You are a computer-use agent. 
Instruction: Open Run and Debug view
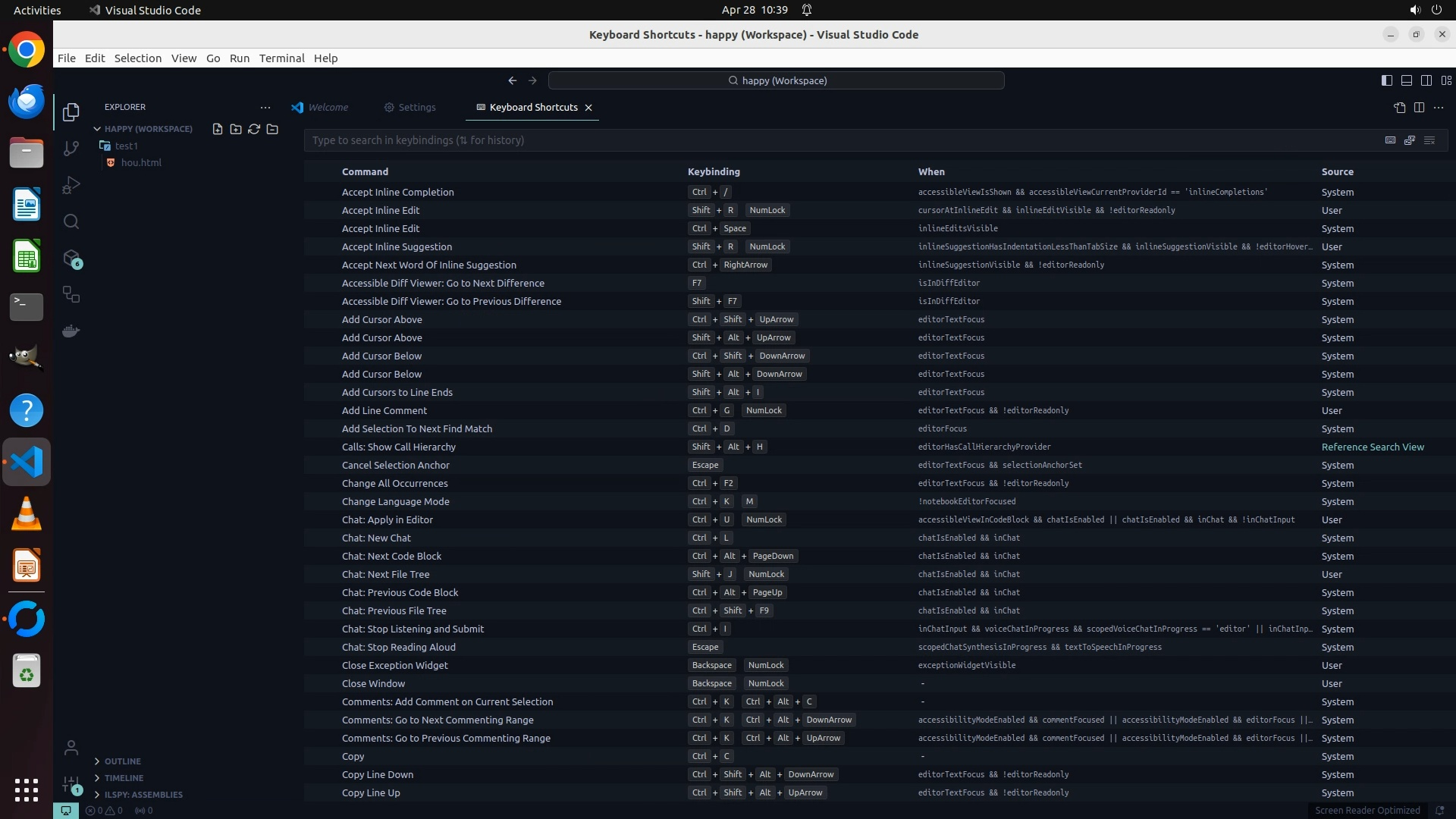[71, 185]
